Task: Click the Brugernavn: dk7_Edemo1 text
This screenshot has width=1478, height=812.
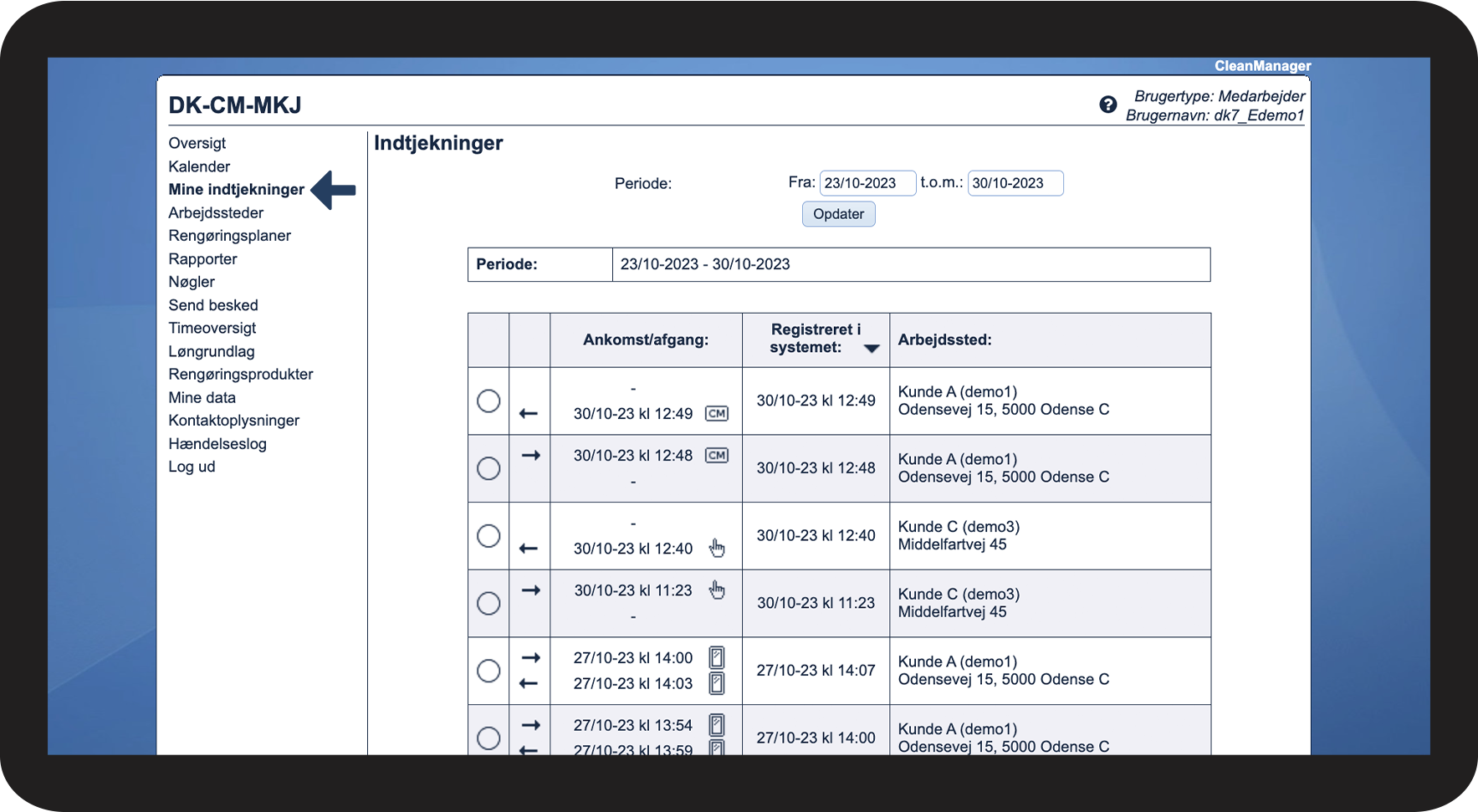Action: [x=1215, y=115]
